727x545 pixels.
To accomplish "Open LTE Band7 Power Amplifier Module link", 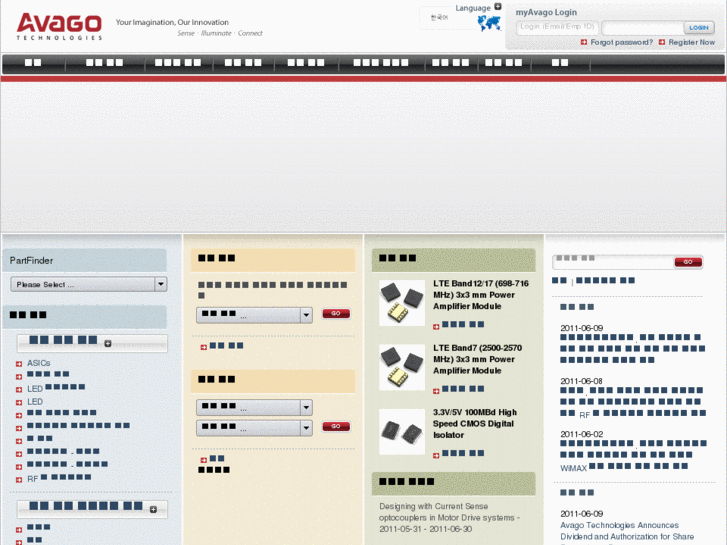I will [x=478, y=359].
